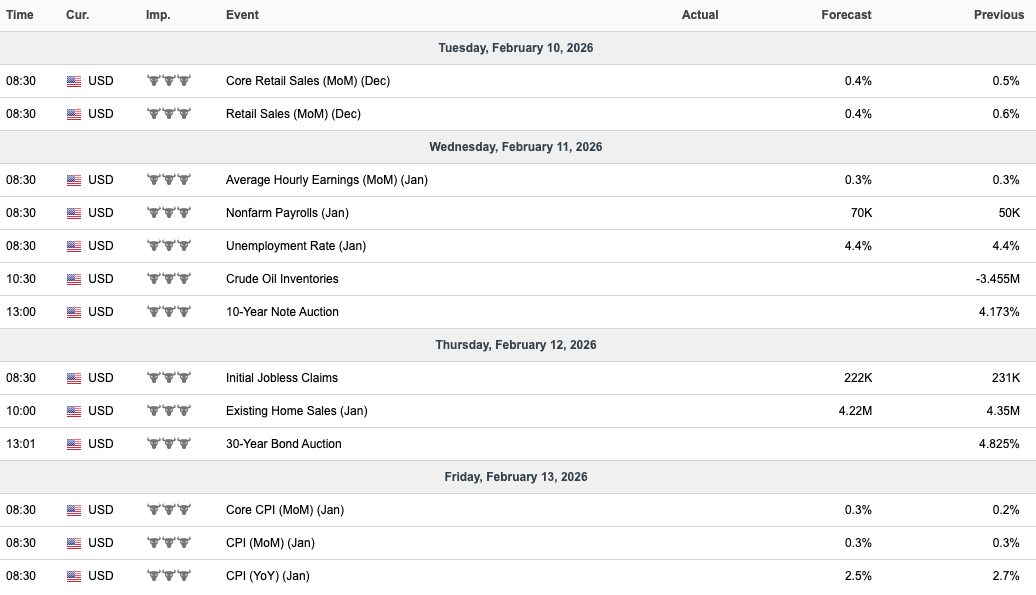Click the US flag icon beside Nonfarm Payrolls

(x=74, y=213)
